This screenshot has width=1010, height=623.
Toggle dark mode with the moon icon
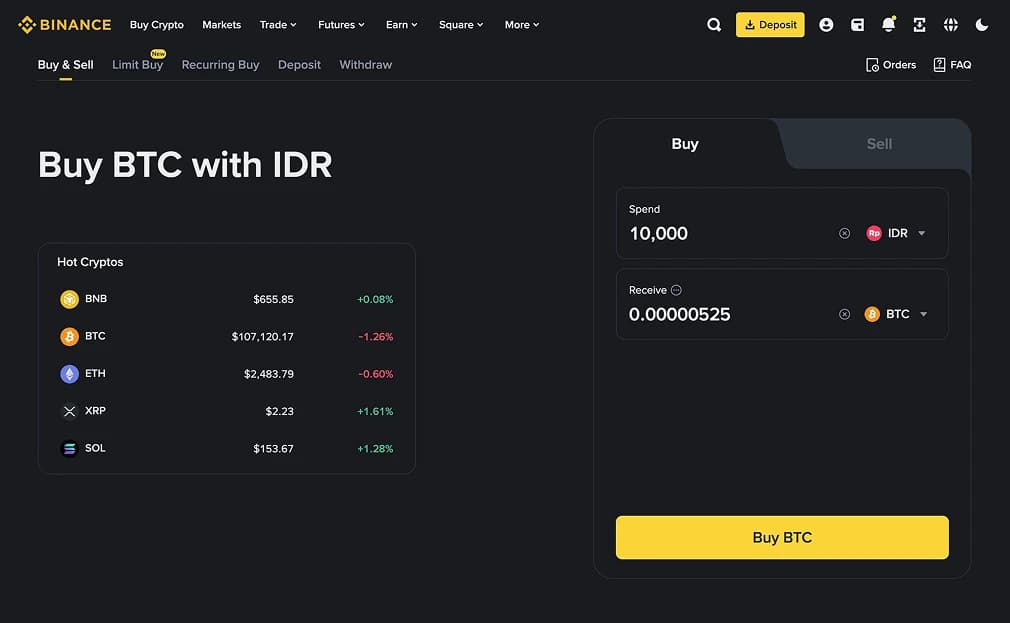coord(982,24)
